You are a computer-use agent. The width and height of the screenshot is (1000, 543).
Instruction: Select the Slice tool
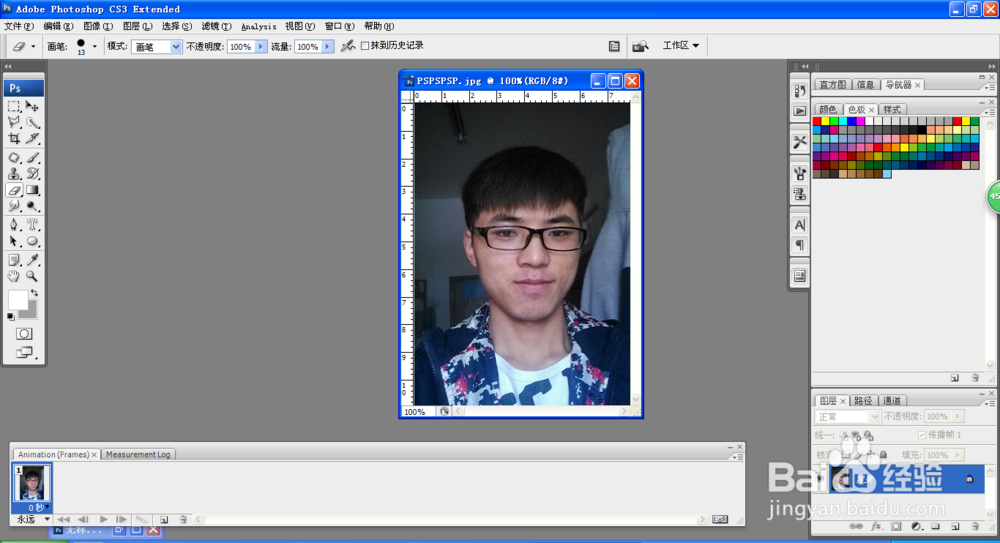coord(33,138)
